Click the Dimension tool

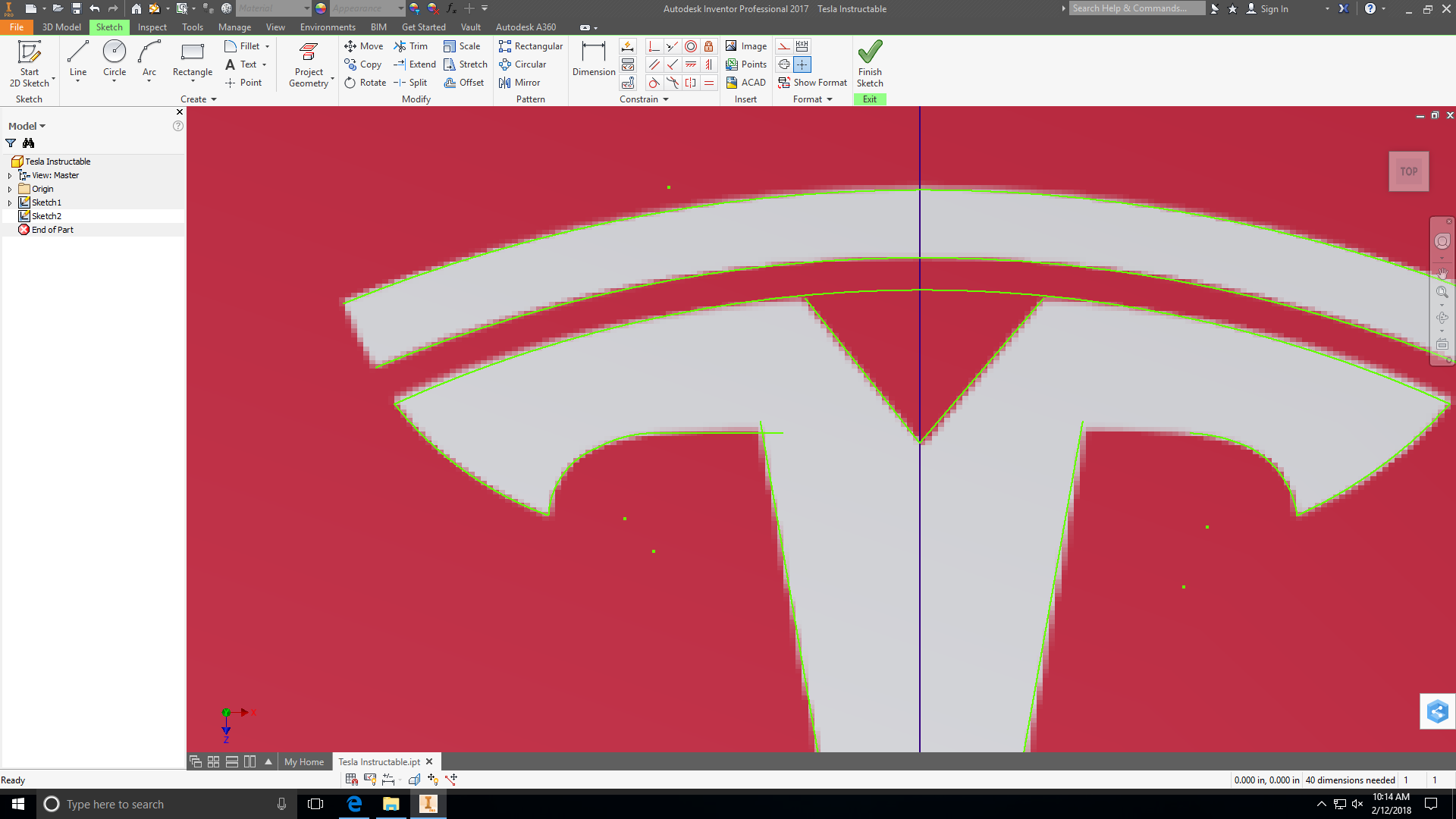[x=594, y=59]
